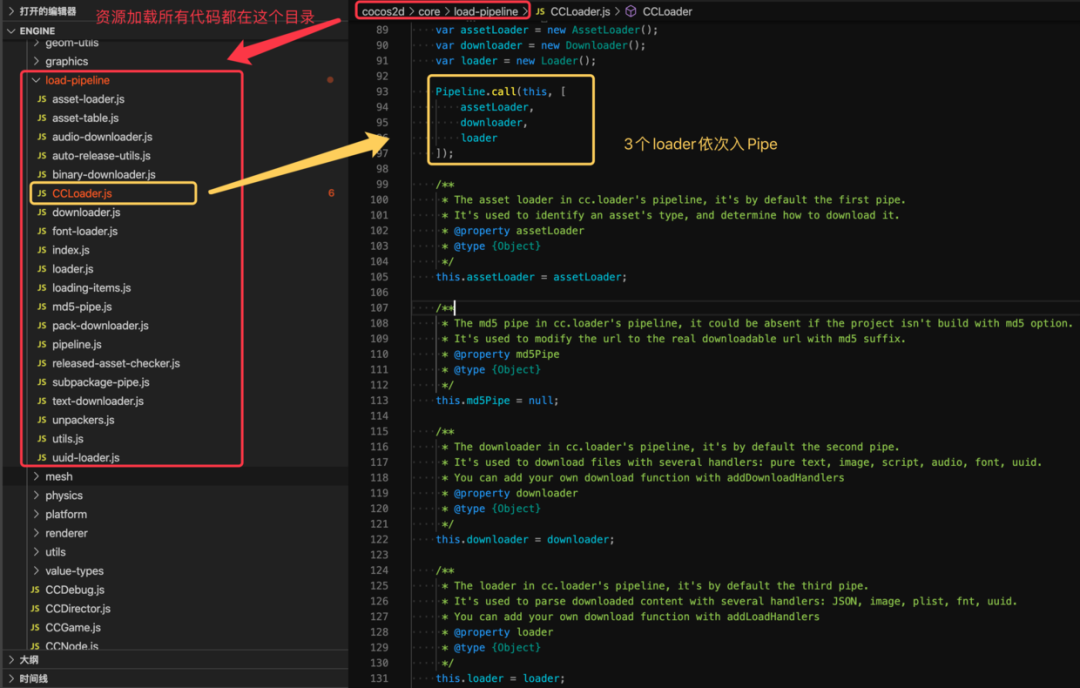Click the problem count 6 beside CCLoader.js
Screen dimensions: 1080x688
[331, 194]
